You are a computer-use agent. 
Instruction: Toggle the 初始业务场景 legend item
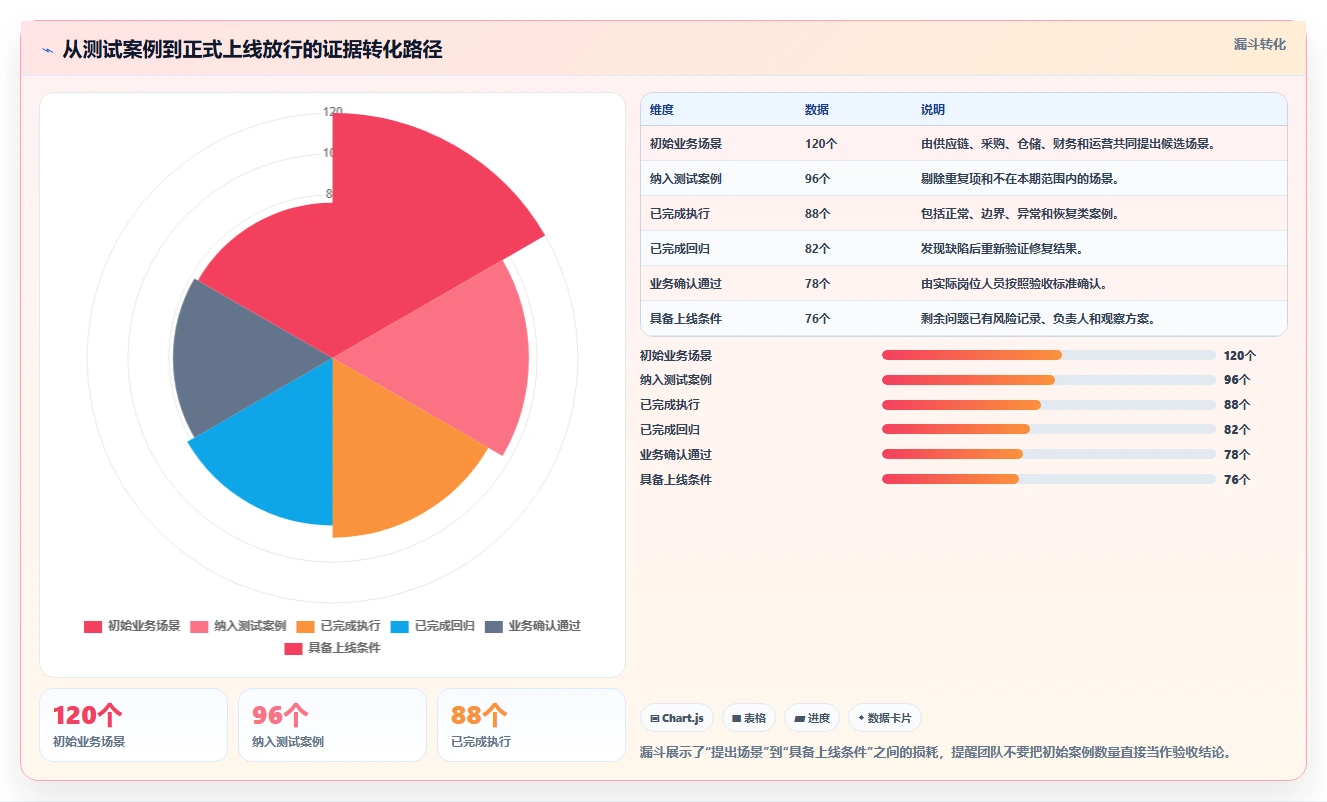tap(132, 626)
